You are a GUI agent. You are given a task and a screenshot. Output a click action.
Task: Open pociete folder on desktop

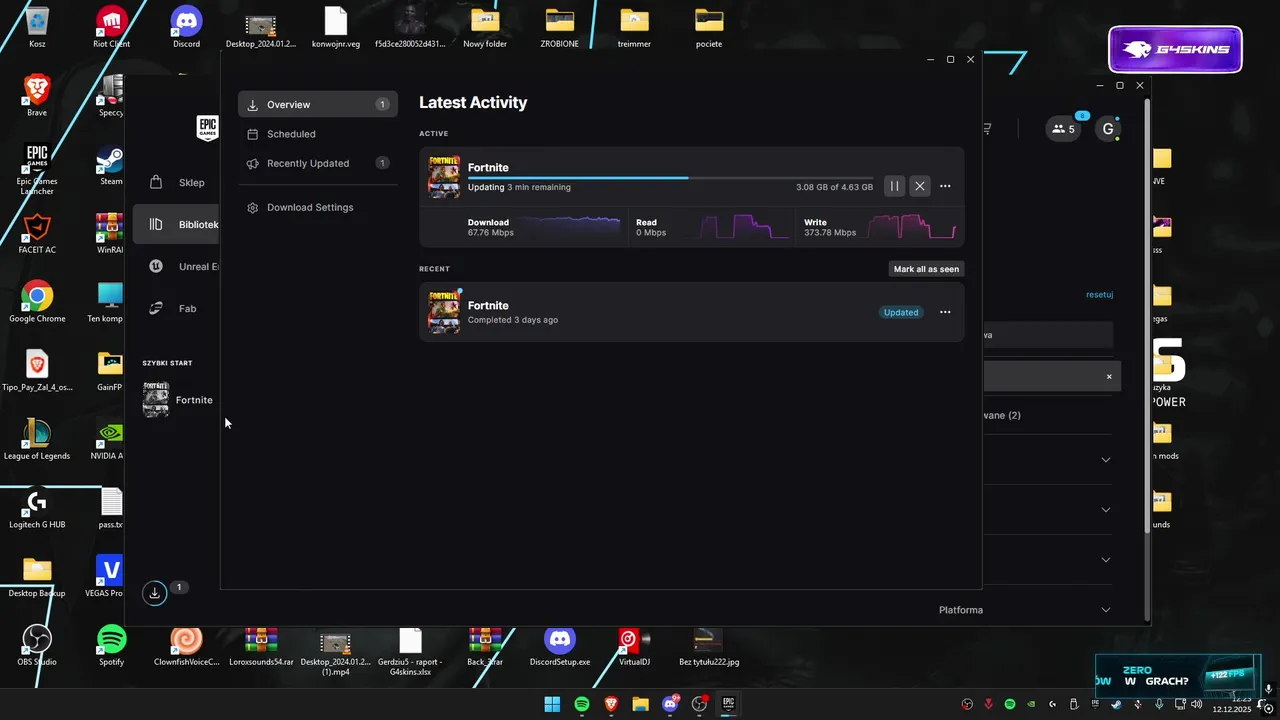[709, 27]
